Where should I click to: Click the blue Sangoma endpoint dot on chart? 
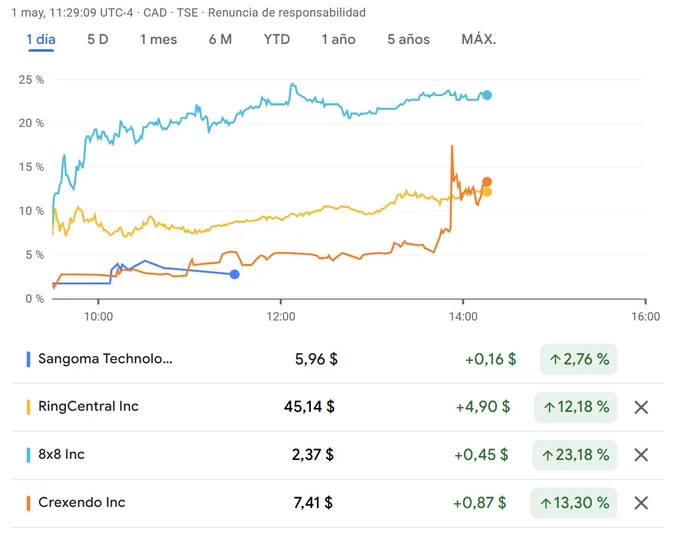235,275
